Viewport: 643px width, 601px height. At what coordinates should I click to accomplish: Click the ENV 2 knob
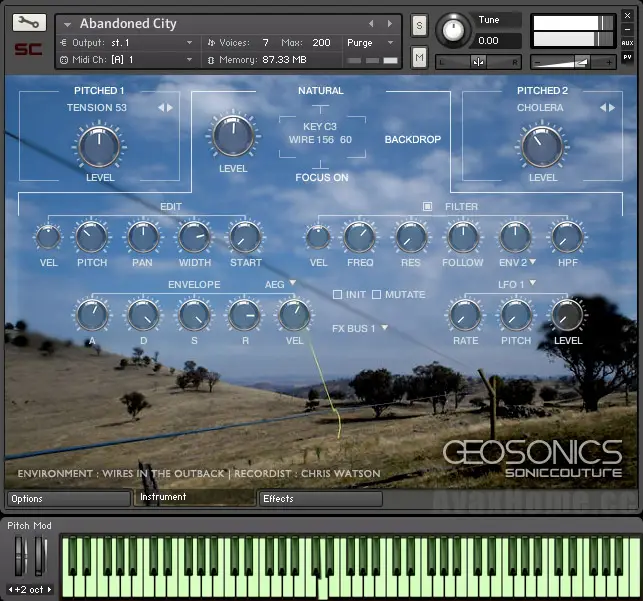click(x=515, y=237)
